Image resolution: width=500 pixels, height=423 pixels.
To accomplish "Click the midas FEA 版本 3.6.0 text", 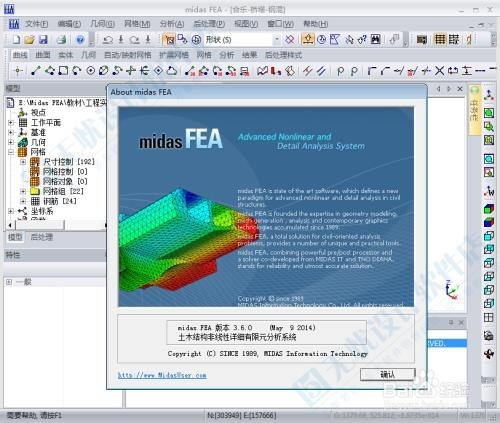I will point(215,328).
